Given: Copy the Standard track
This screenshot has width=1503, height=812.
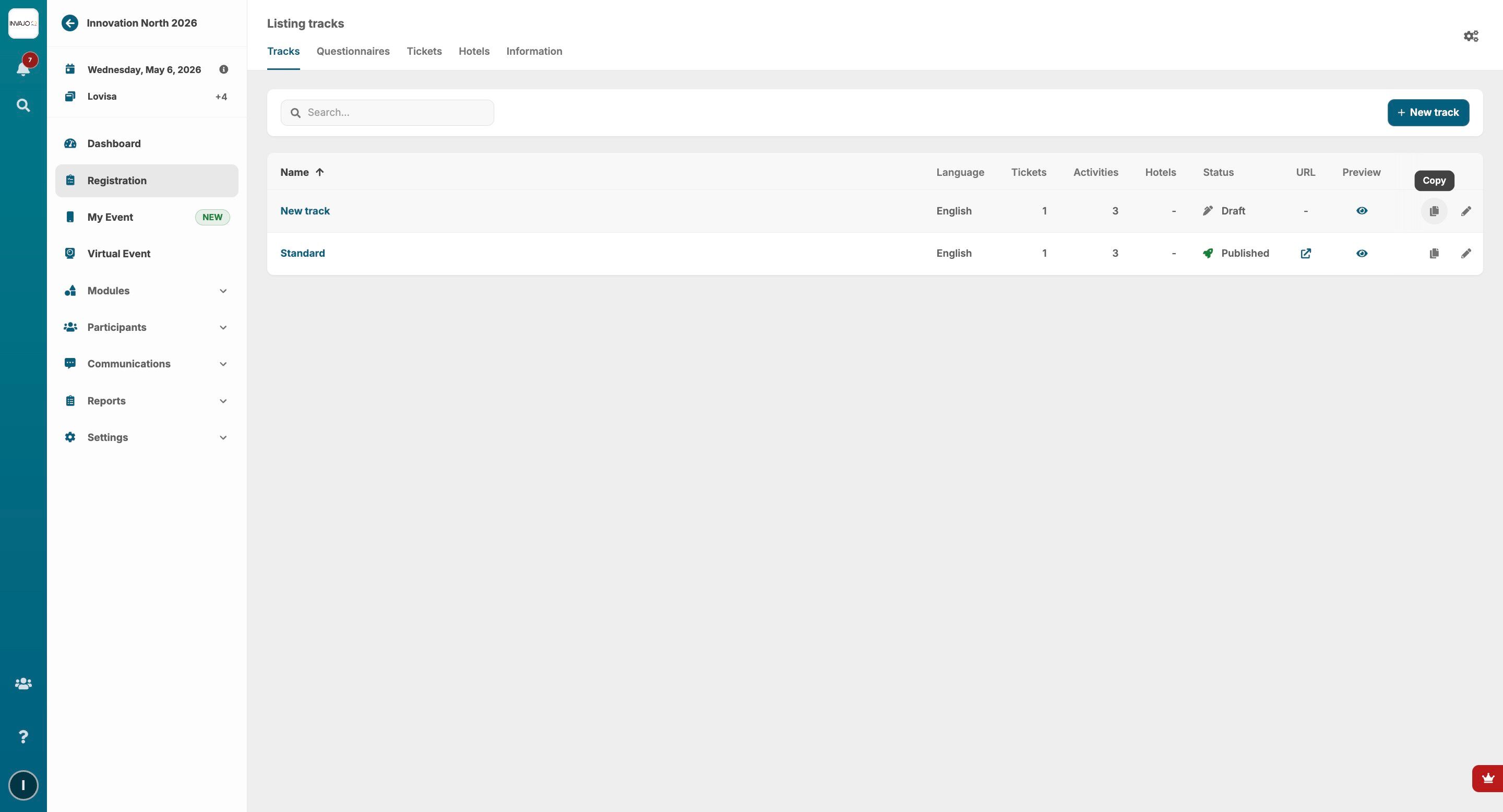Looking at the screenshot, I should click(1434, 253).
